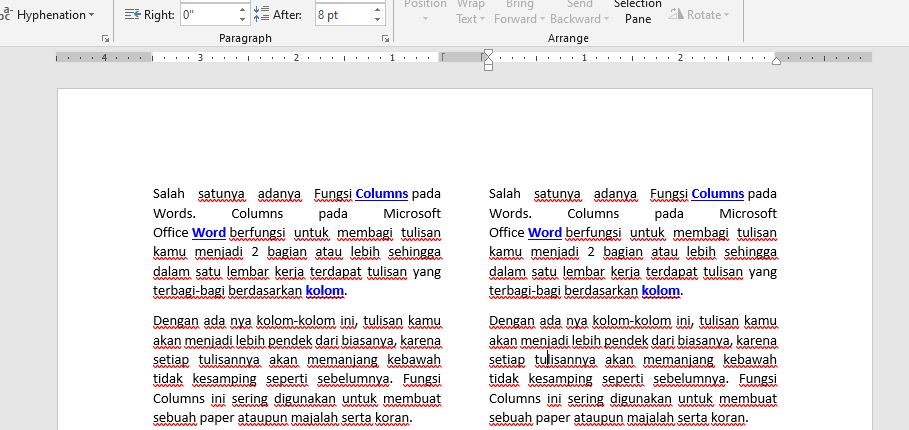Screen dimensions: 909x430
Task: Open the Bring Forward dropdown
Action: point(519,12)
